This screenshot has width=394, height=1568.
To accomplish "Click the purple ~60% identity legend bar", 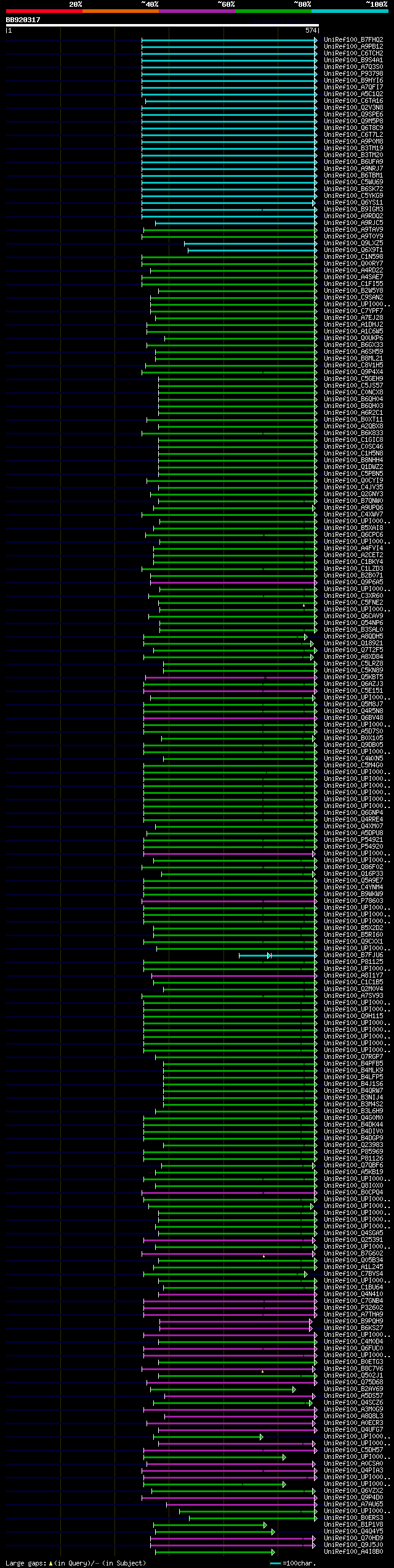I will pyautogui.click(x=197, y=11).
